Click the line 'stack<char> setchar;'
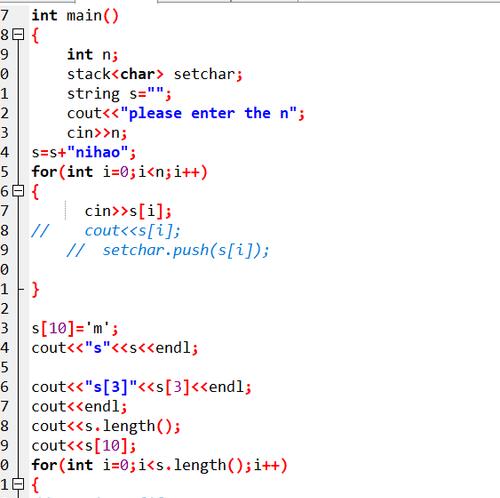The image size is (500, 498). pyautogui.click(x=155, y=74)
